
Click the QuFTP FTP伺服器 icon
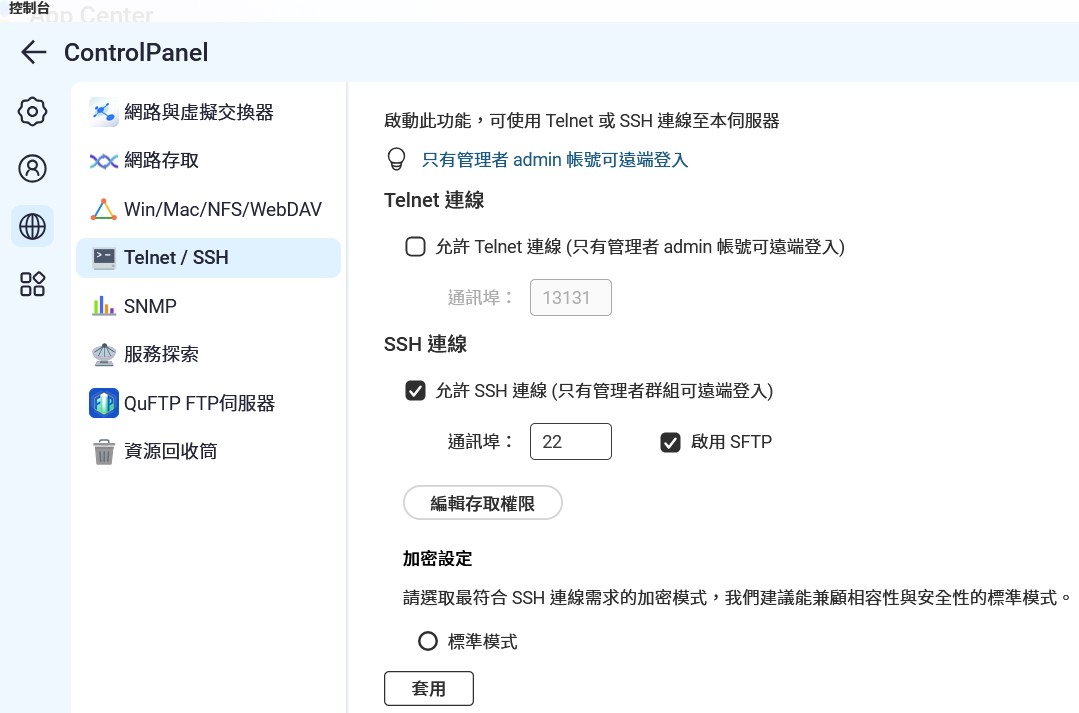[104, 403]
